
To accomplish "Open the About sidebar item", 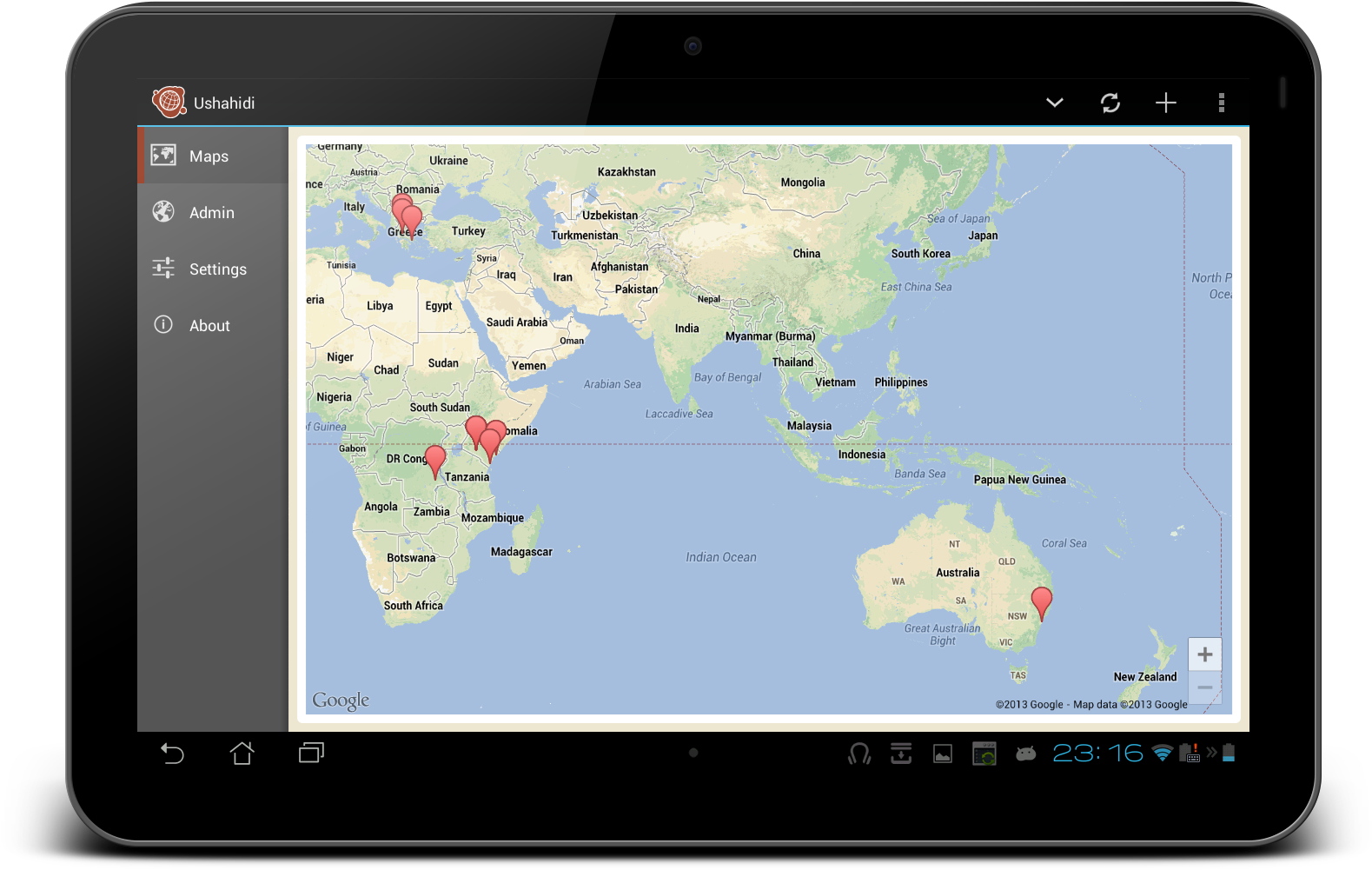I will click(x=213, y=325).
